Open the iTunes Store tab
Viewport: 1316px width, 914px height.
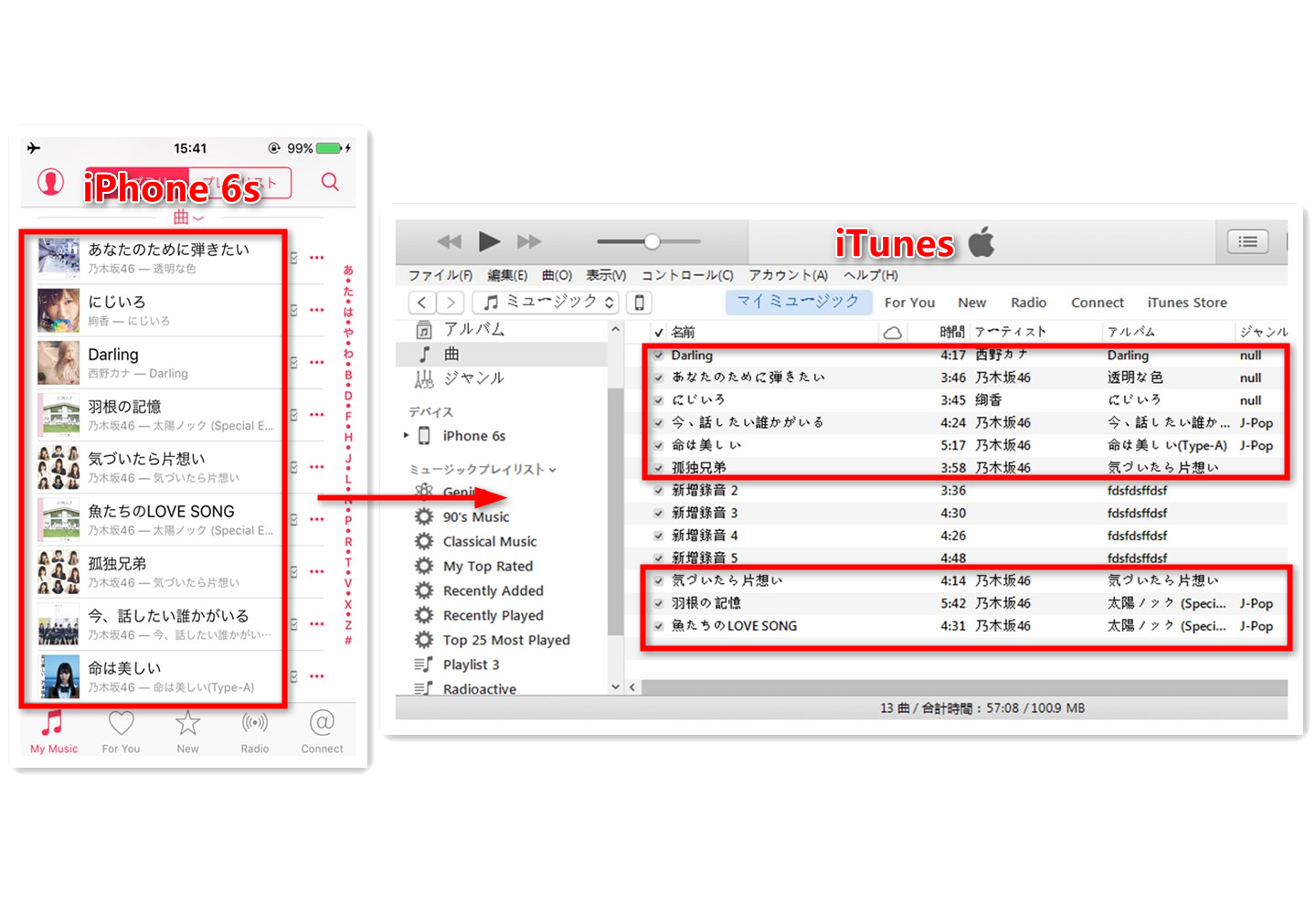[1187, 303]
